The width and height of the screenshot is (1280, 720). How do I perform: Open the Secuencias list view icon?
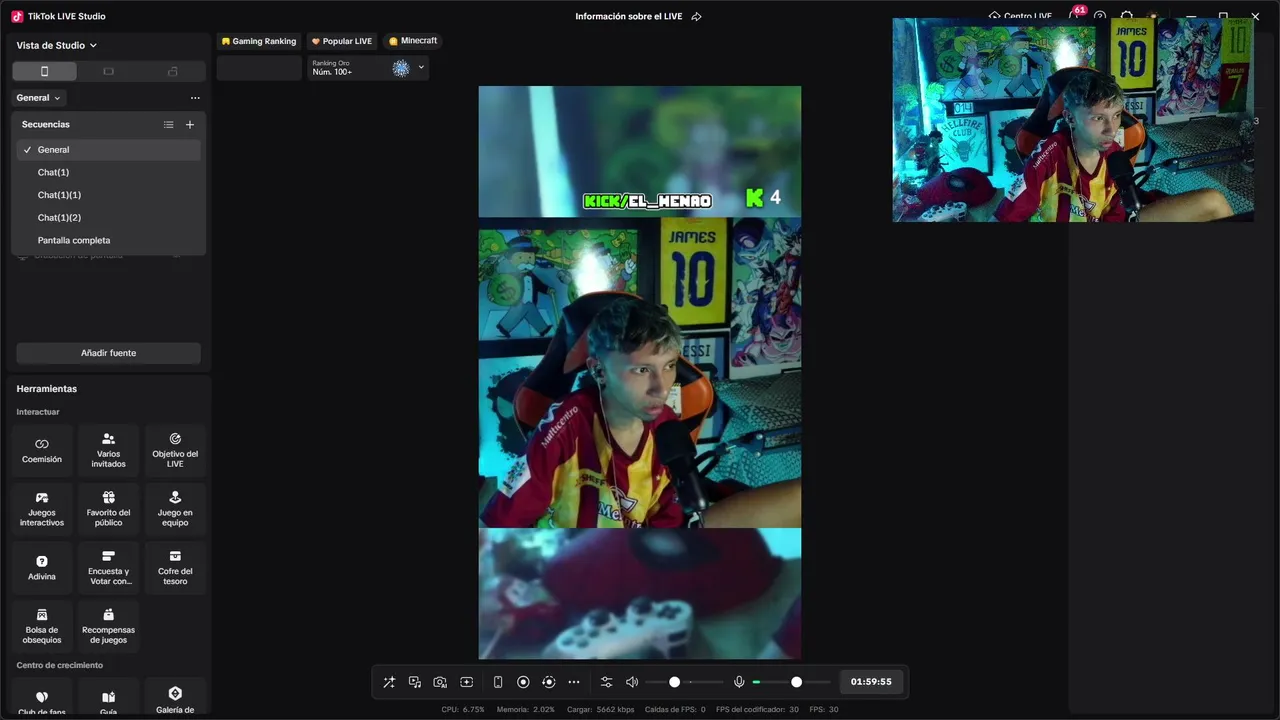pyautogui.click(x=168, y=125)
